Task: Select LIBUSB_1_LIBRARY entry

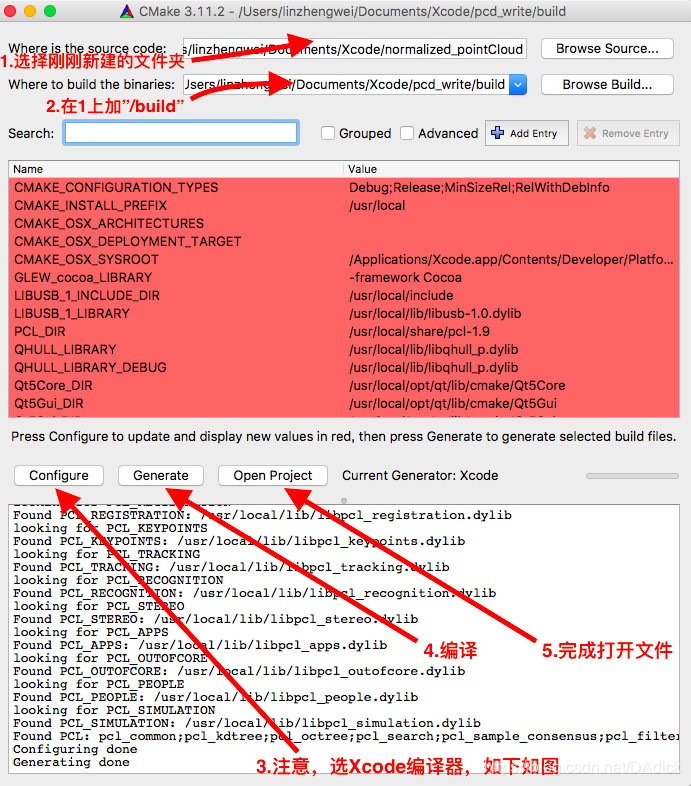Action: [x=72, y=314]
